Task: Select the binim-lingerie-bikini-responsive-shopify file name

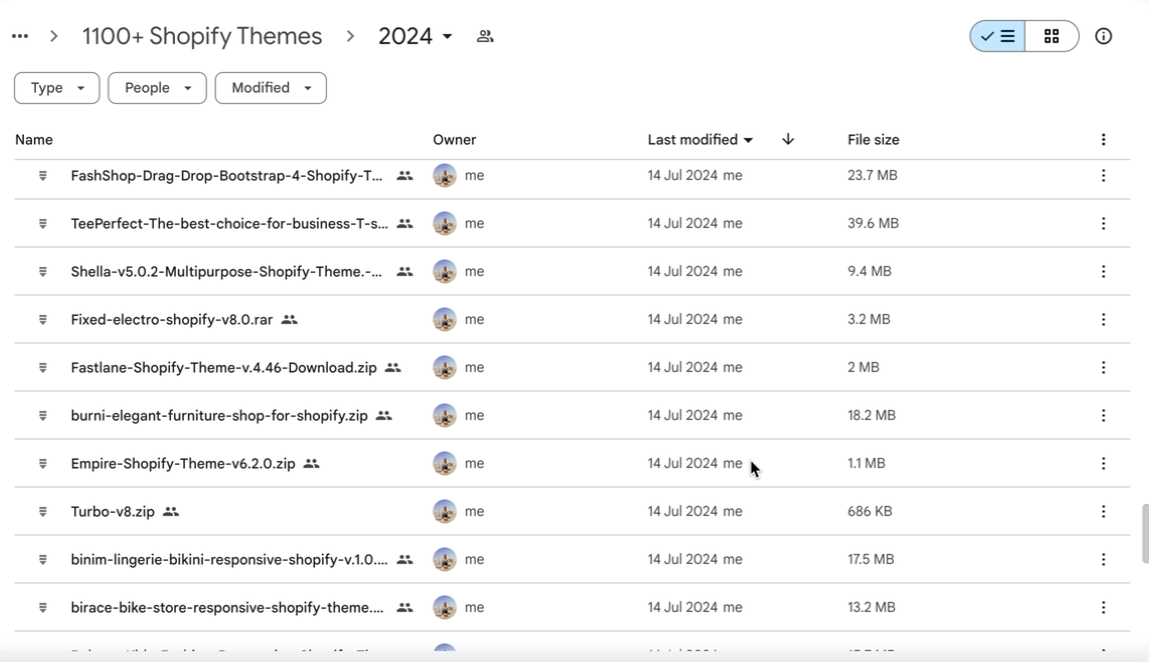Action: [x=229, y=559]
